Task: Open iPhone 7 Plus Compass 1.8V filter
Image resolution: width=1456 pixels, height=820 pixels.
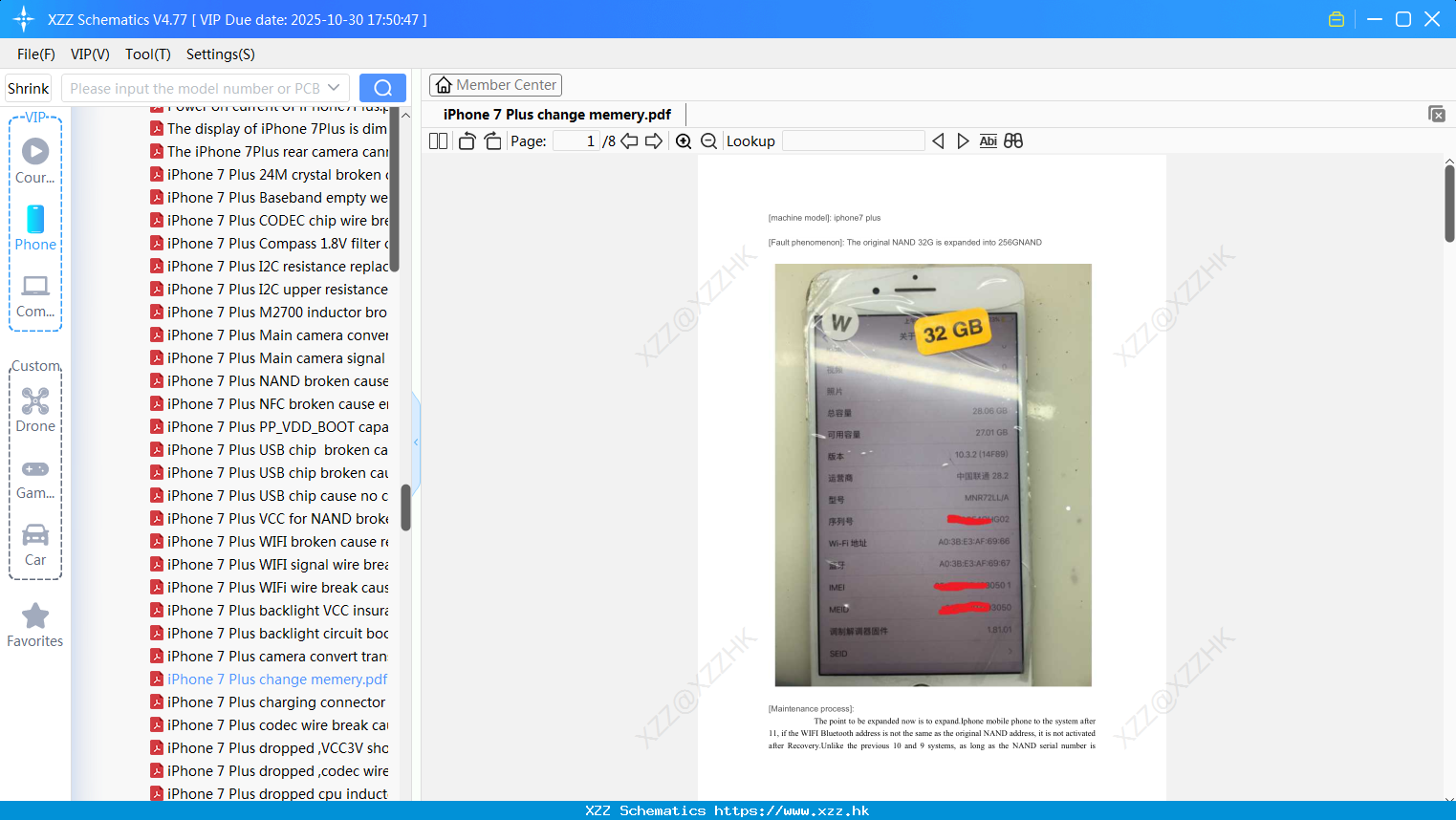Action: click(x=269, y=244)
